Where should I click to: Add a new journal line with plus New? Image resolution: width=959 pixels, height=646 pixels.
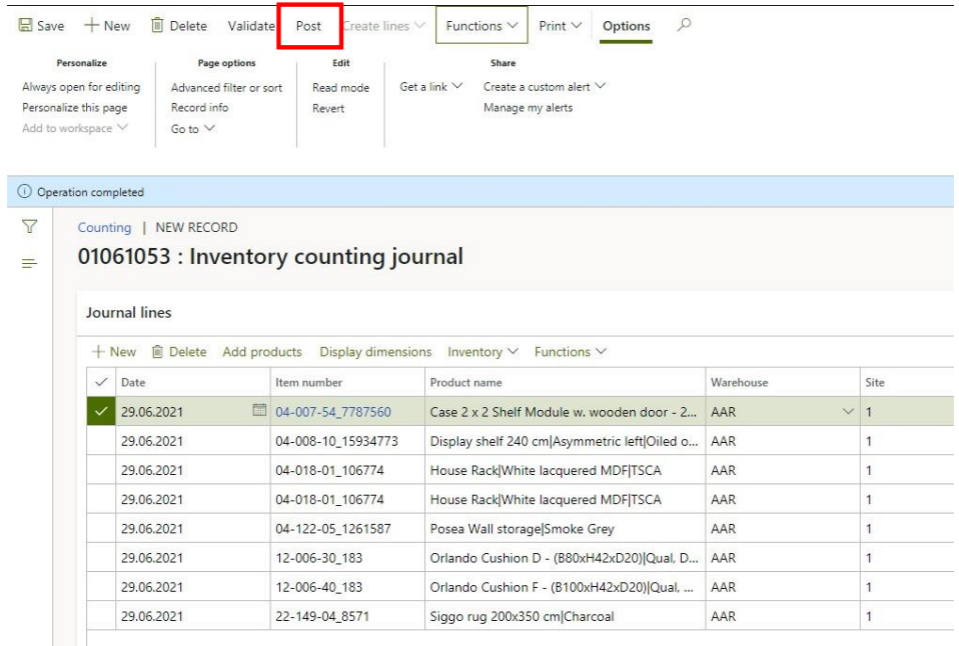113,352
